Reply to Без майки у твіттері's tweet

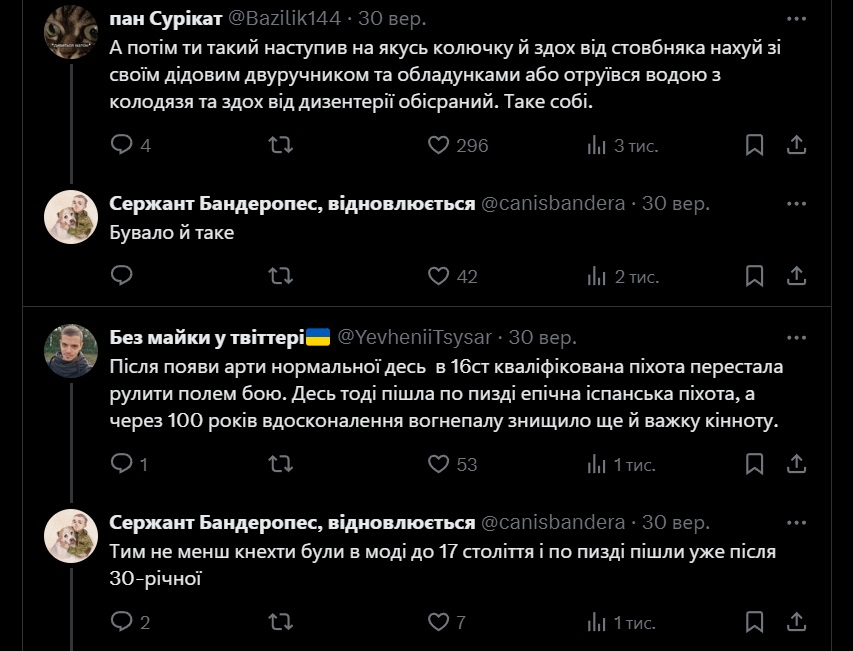121,464
